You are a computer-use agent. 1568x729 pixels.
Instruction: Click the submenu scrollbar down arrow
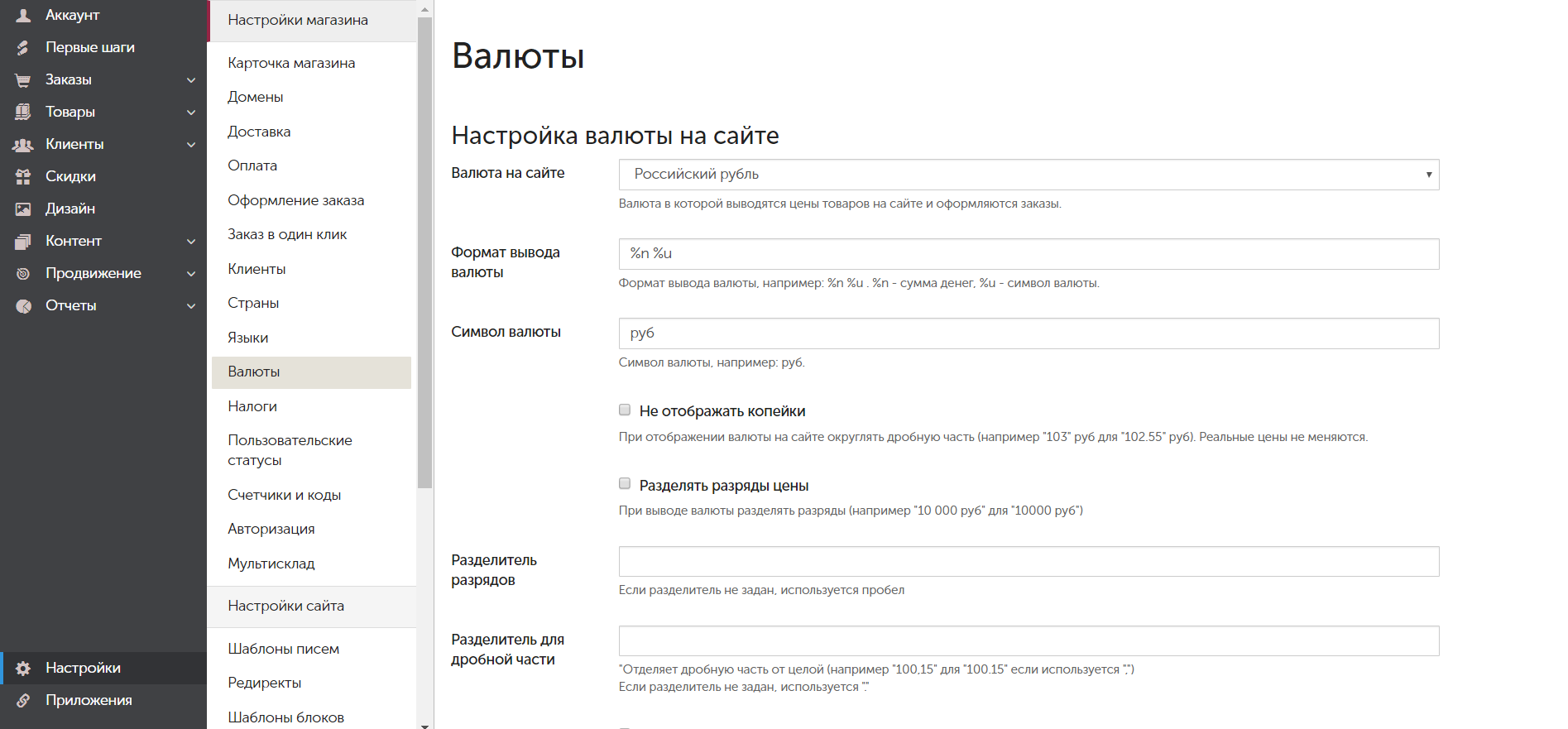(425, 725)
